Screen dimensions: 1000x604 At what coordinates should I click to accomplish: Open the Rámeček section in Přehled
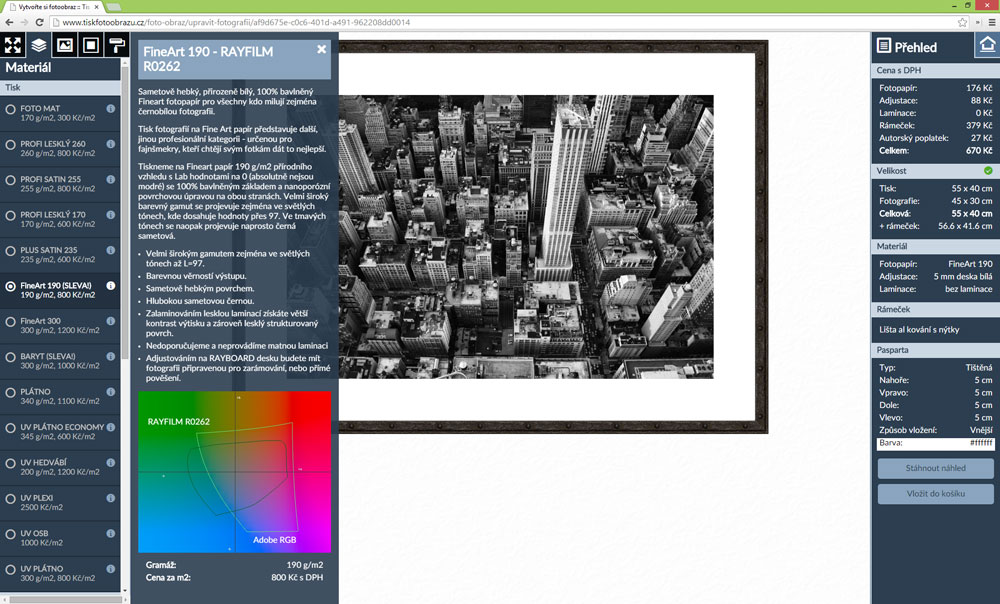tap(935, 310)
